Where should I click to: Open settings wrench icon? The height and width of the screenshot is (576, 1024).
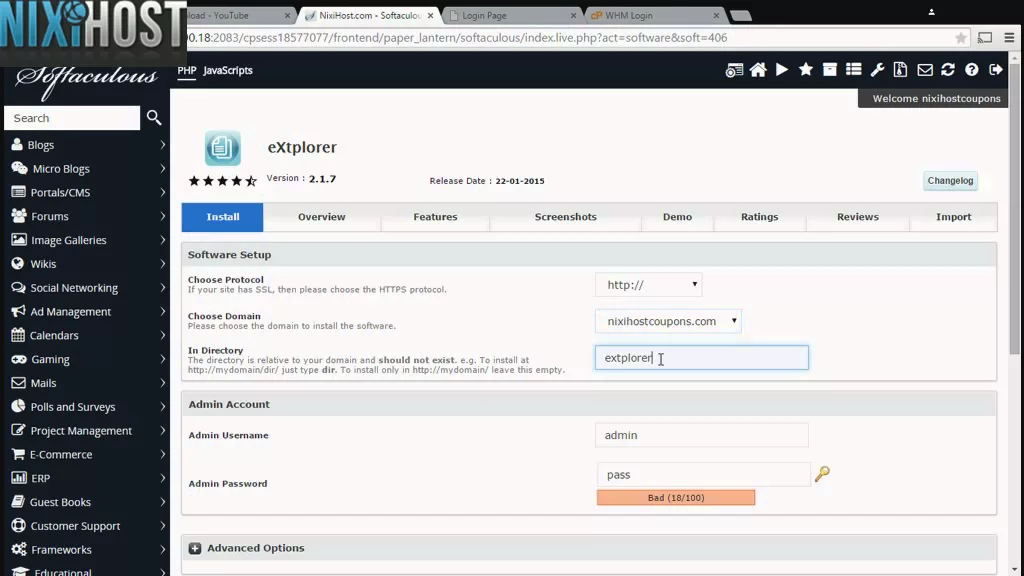[877, 70]
